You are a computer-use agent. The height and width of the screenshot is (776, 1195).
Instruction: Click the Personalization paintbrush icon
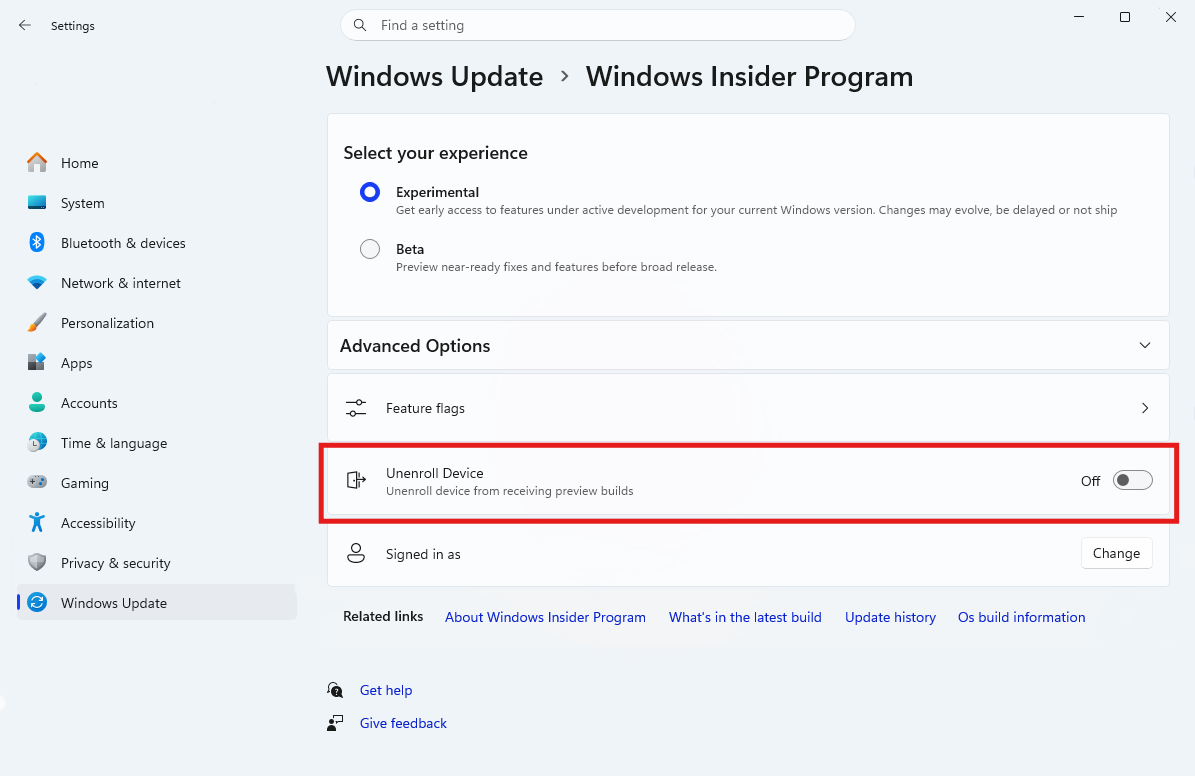click(x=37, y=322)
